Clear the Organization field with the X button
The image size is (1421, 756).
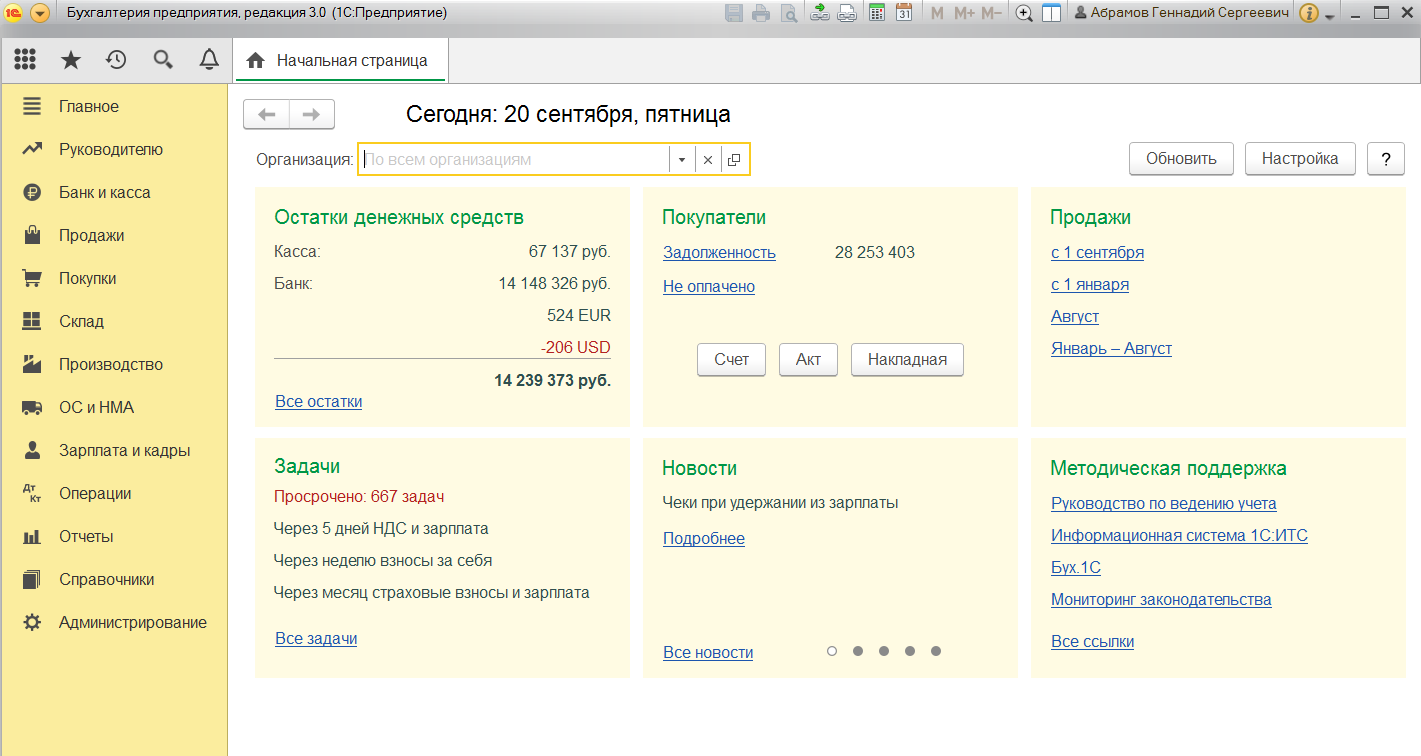point(708,160)
